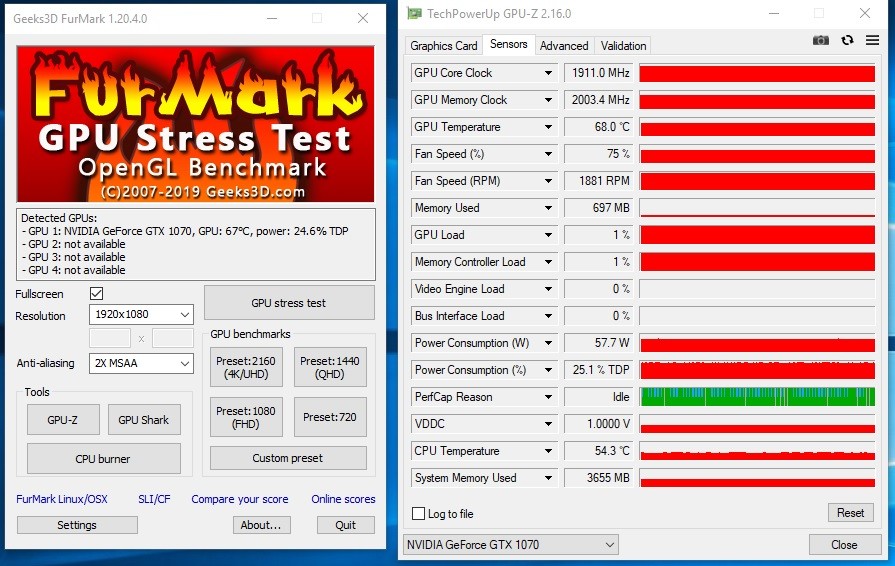Viewport: 895px width, 566px height.
Task: Open the Validation tab
Action: tap(623, 46)
